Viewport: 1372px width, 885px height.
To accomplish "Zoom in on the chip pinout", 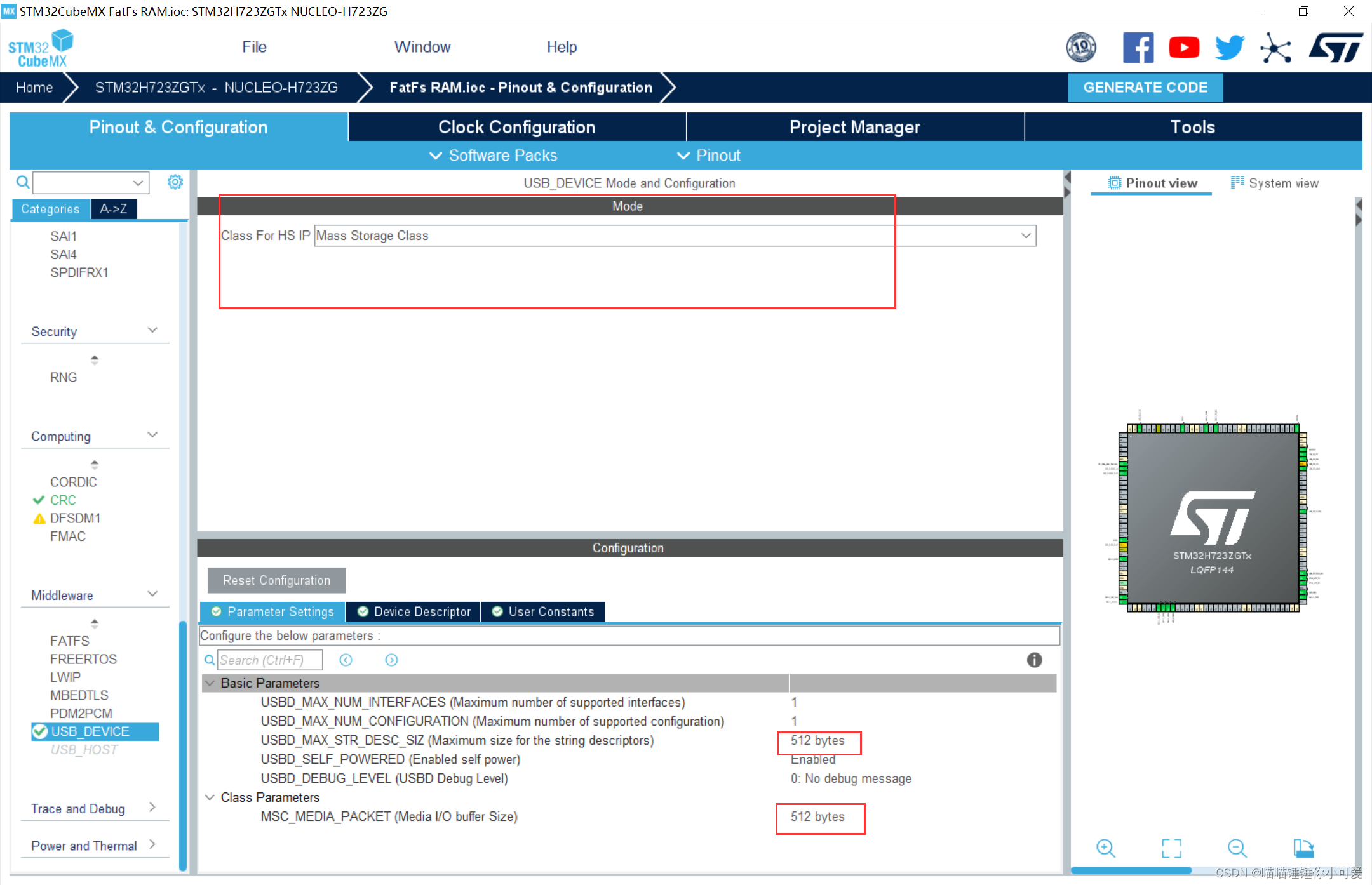I will (1105, 848).
